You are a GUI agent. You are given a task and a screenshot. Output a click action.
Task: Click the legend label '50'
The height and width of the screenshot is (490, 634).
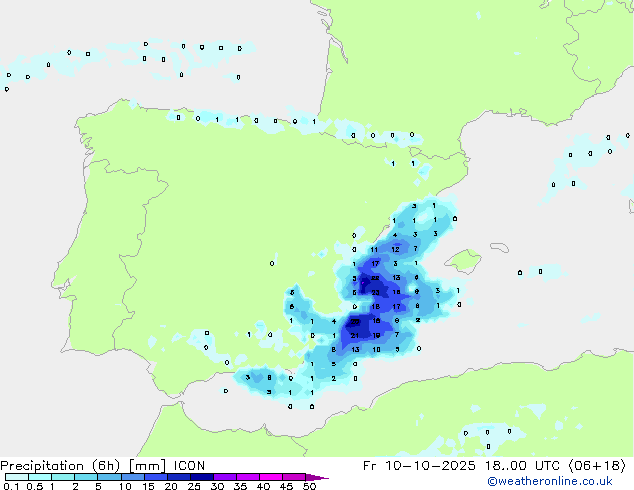click(x=309, y=486)
